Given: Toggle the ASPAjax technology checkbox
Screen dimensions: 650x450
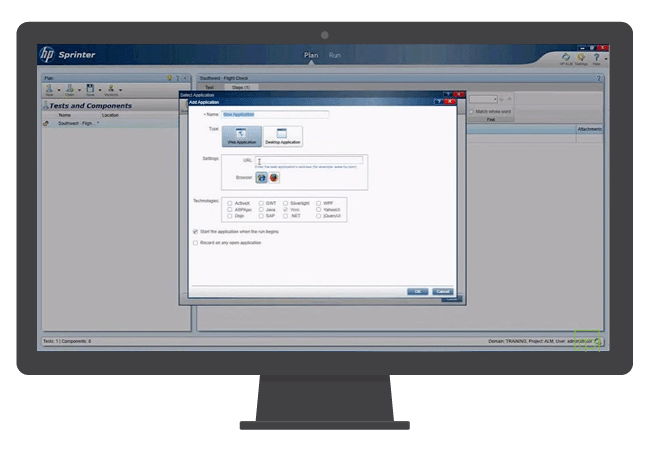Looking at the screenshot, I should (x=230, y=210).
